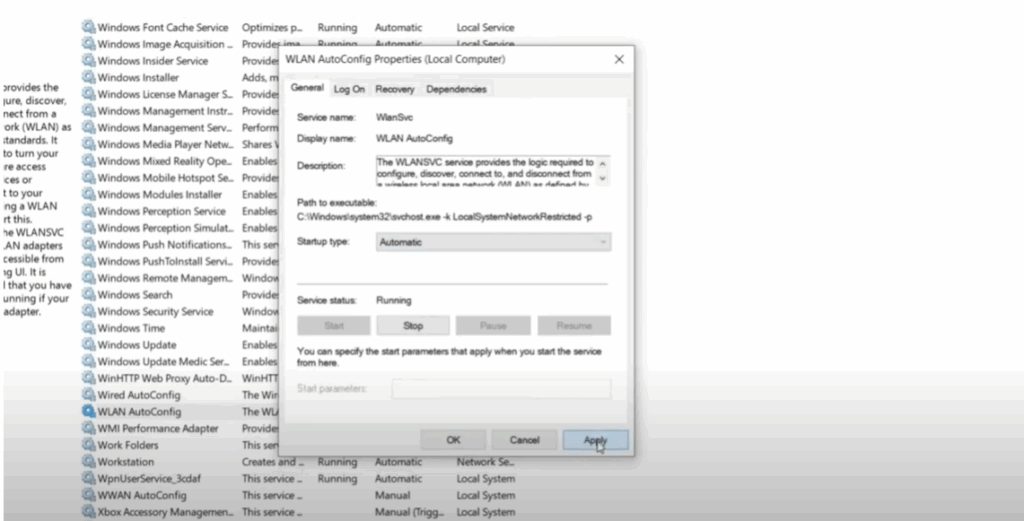Click gear icon beside Windows Security Service
This screenshot has width=1024, height=521.
(x=89, y=311)
